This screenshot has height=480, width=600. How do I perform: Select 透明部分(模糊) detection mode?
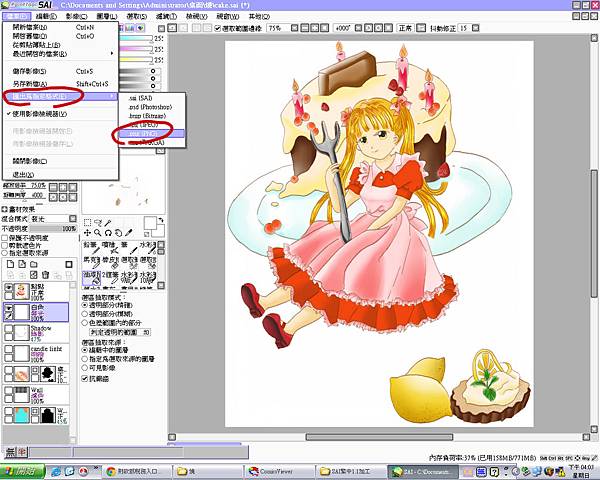pos(85,314)
